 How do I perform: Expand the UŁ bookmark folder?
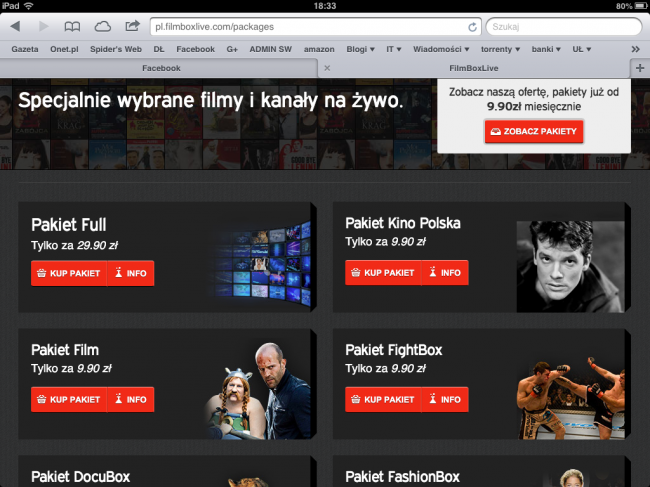click(x=582, y=49)
